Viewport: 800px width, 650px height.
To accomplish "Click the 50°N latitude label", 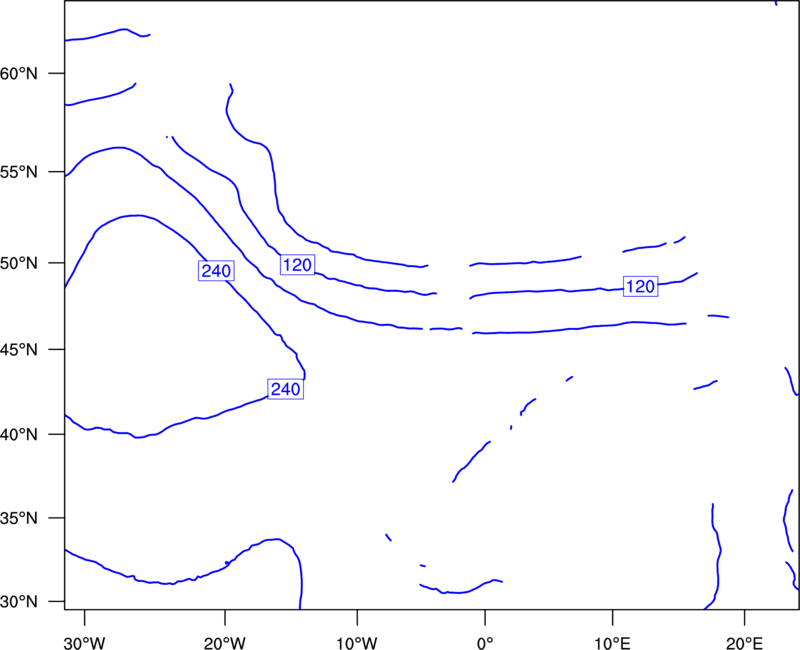I will pyautogui.click(x=19, y=263).
